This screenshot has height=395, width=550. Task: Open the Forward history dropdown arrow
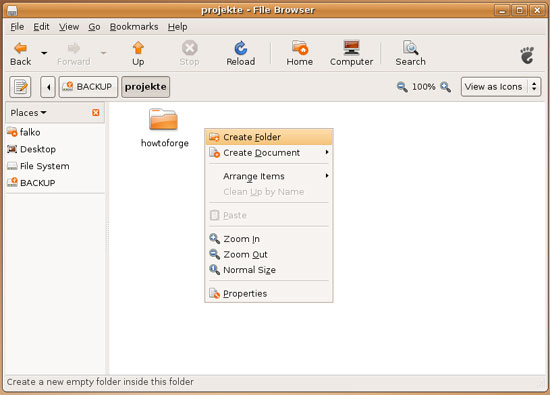point(103,53)
